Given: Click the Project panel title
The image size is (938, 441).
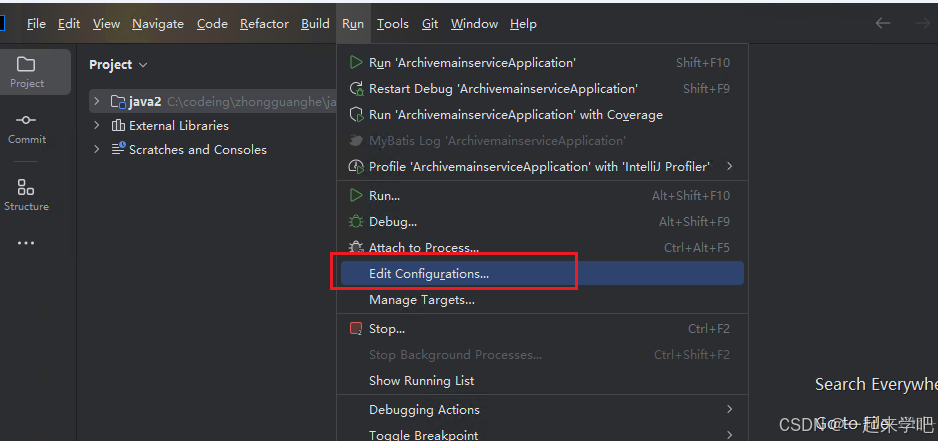Looking at the screenshot, I should (x=111, y=65).
